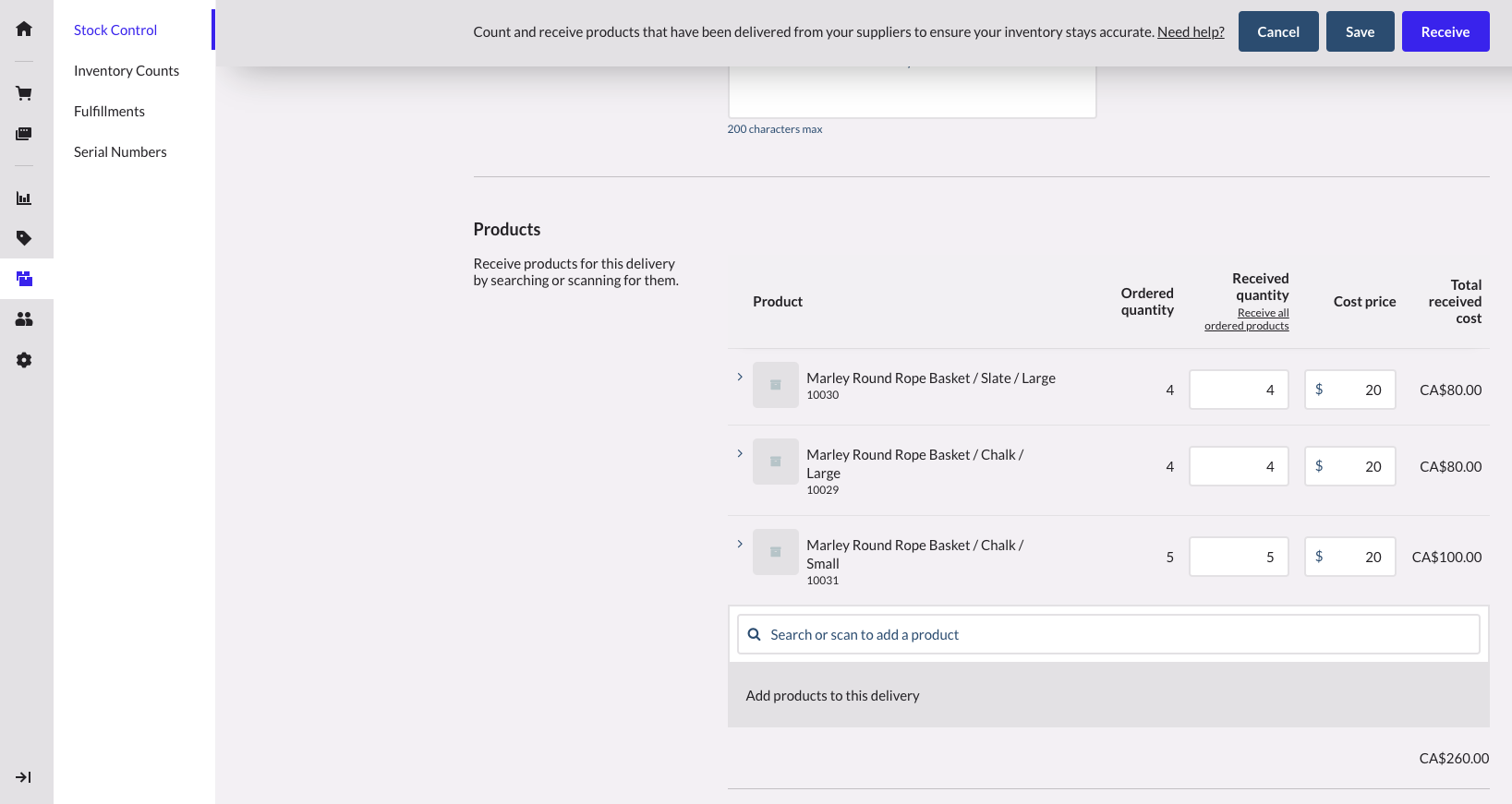Open the sales ledger icon
The height and width of the screenshot is (804, 1512).
pyautogui.click(x=24, y=134)
